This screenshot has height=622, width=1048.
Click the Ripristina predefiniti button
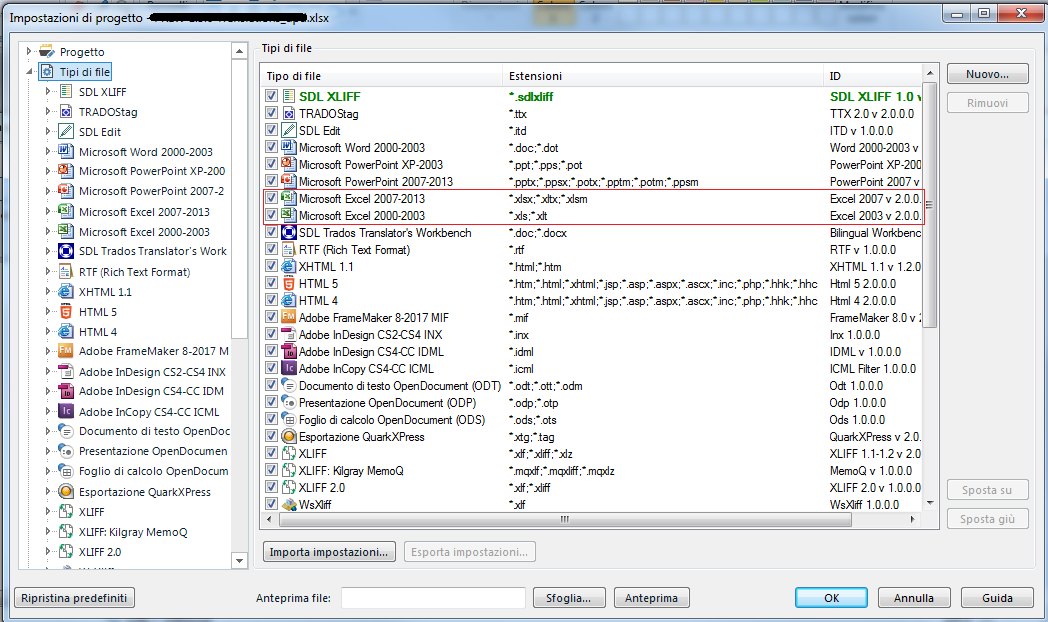74,598
